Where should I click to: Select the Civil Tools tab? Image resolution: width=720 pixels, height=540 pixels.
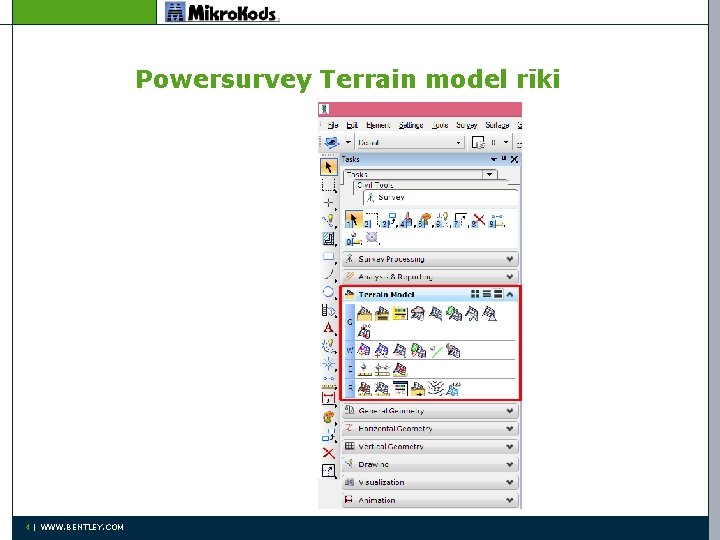[x=375, y=185]
